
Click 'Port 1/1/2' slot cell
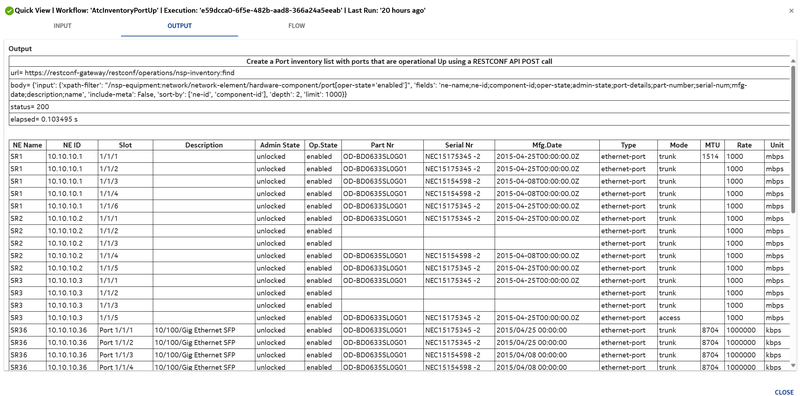click(x=116, y=342)
